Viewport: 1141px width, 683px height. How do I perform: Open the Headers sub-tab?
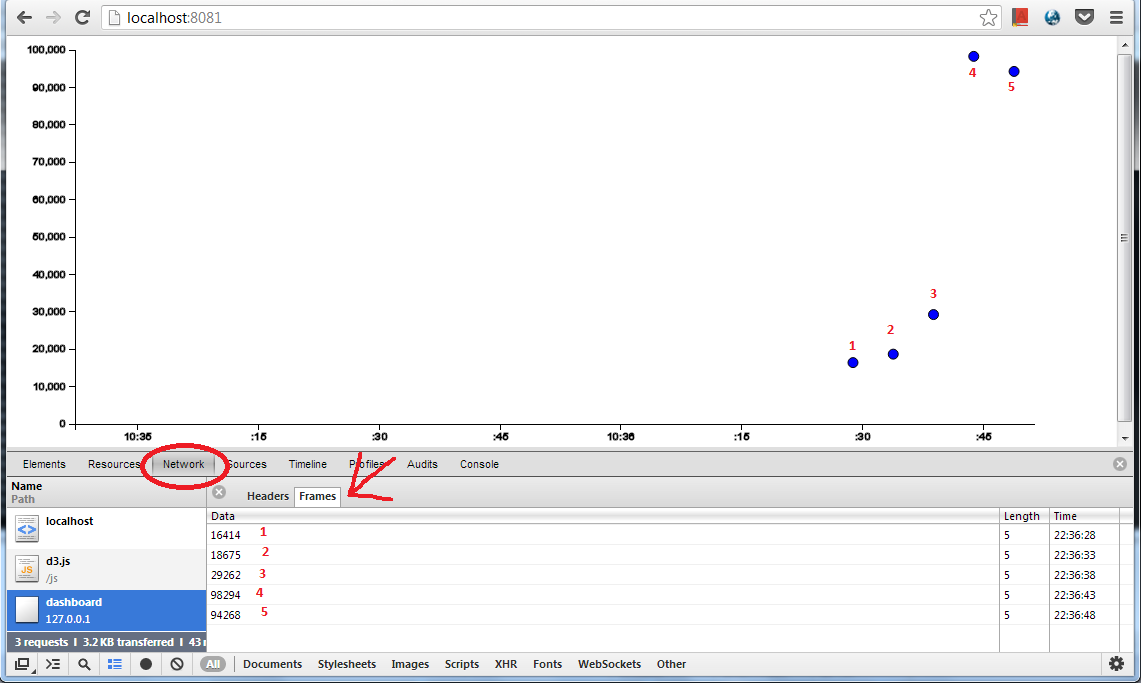coord(268,496)
